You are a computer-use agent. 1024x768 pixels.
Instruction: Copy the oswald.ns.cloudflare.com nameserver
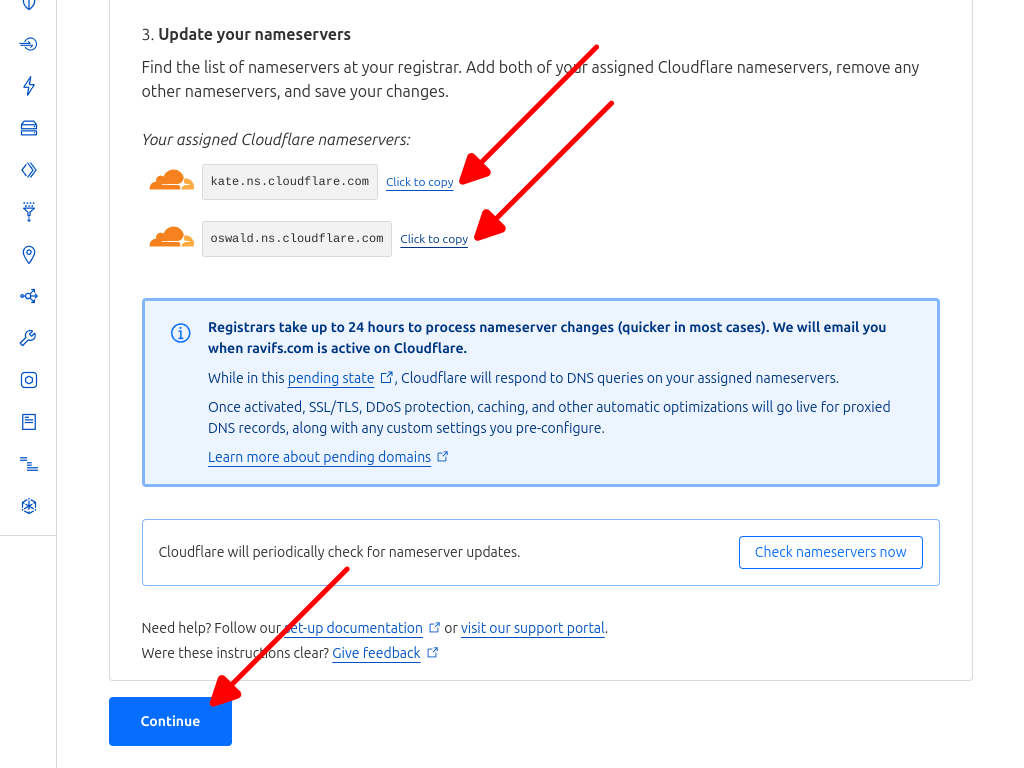pos(433,239)
